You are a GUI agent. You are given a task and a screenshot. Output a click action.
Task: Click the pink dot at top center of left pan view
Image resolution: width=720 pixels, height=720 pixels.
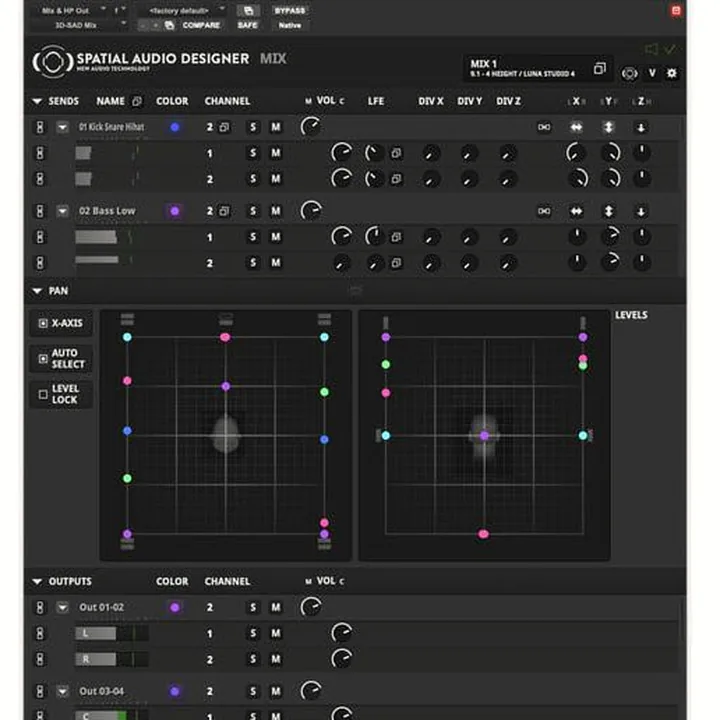(225, 338)
